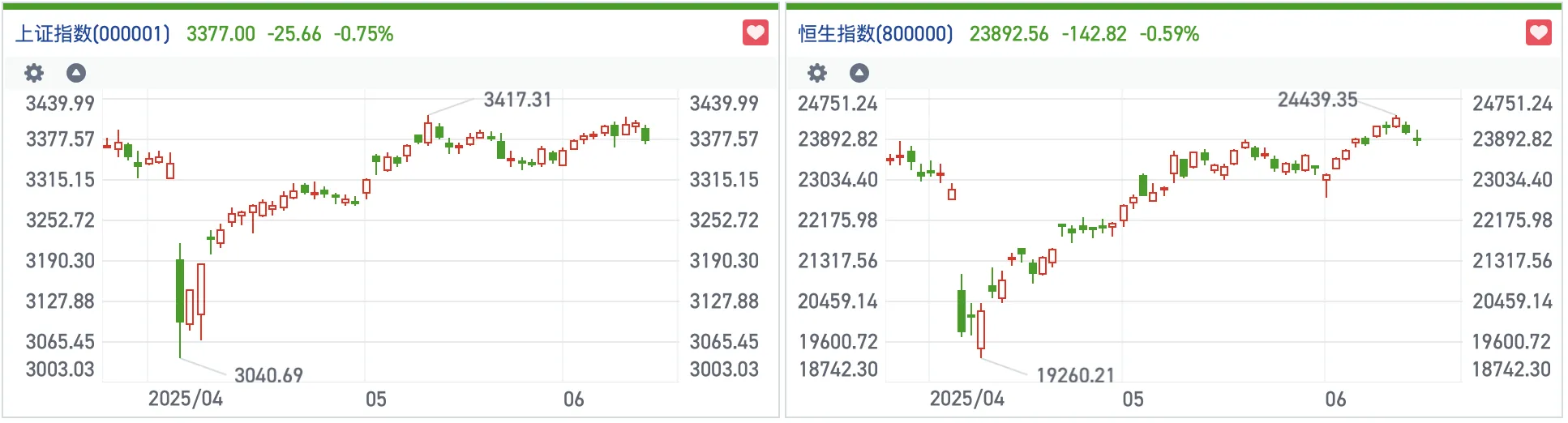The height and width of the screenshot is (423, 1568).
Task: Select the 19260.21 low price annotation
Action: click(x=1075, y=375)
